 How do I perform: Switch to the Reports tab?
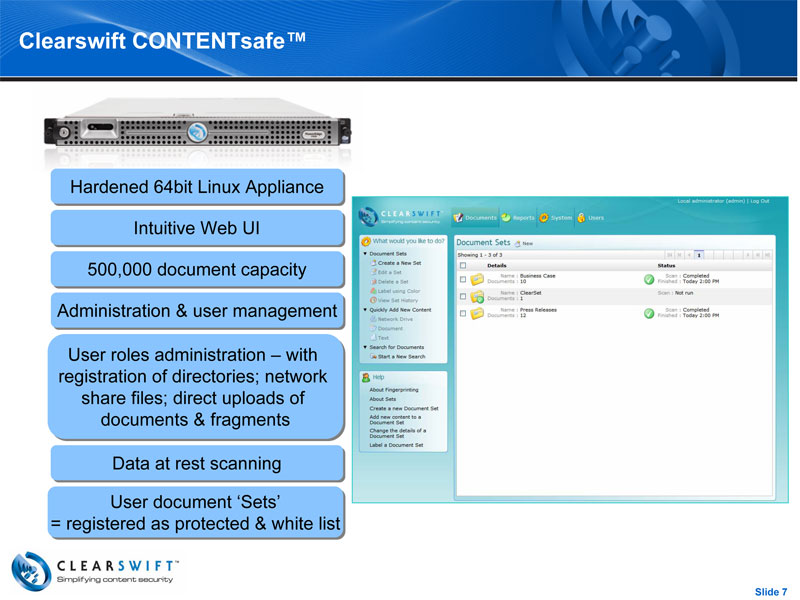click(x=518, y=218)
